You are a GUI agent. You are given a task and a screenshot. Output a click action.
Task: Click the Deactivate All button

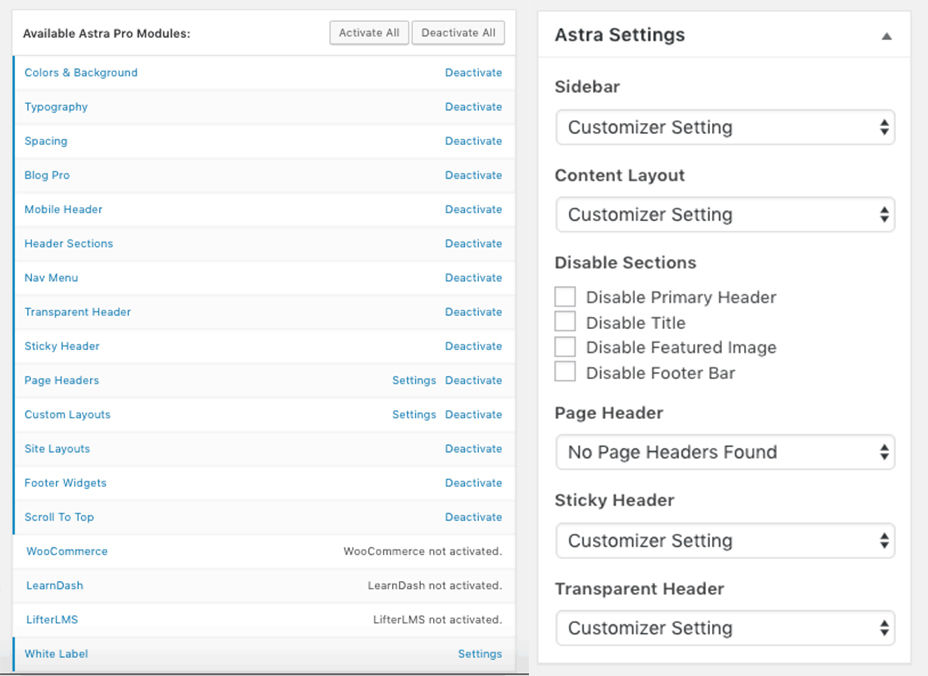click(x=458, y=32)
